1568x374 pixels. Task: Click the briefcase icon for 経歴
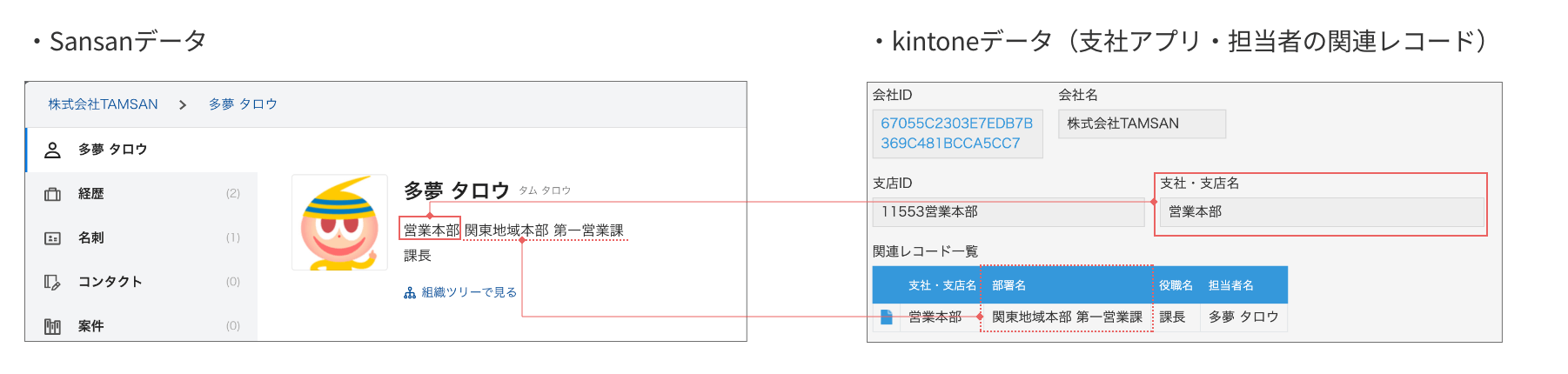(52, 194)
